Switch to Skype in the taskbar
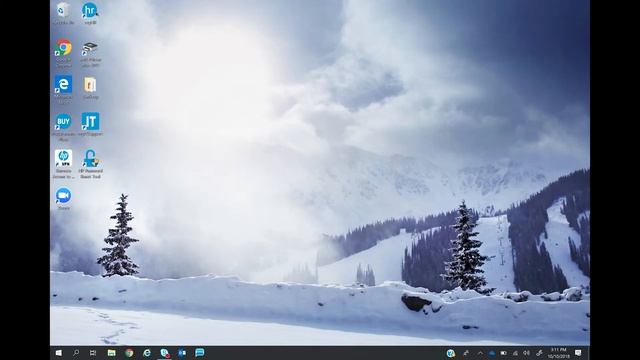 click(x=164, y=353)
